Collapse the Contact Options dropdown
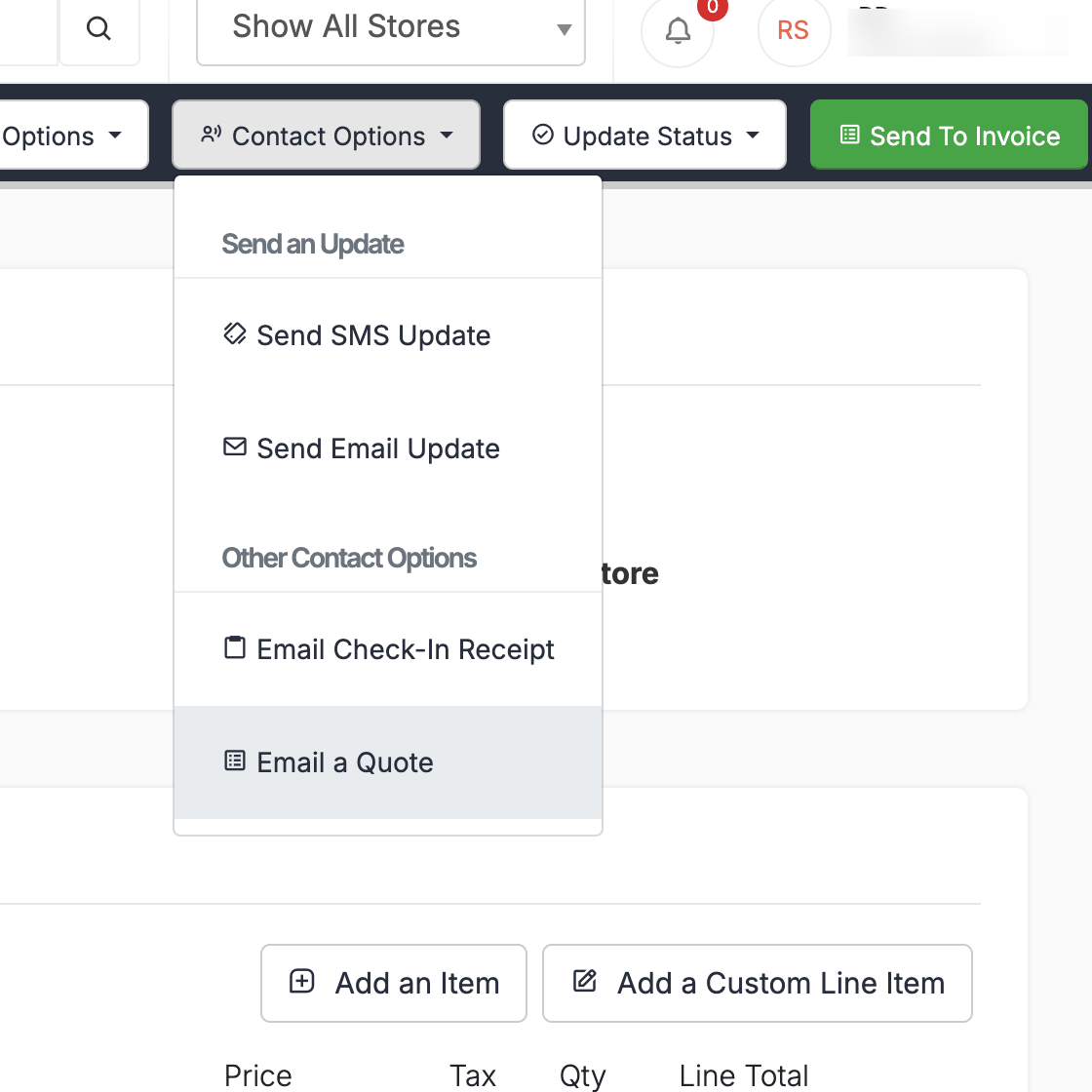This screenshot has width=1092, height=1092. click(x=327, y=136)
